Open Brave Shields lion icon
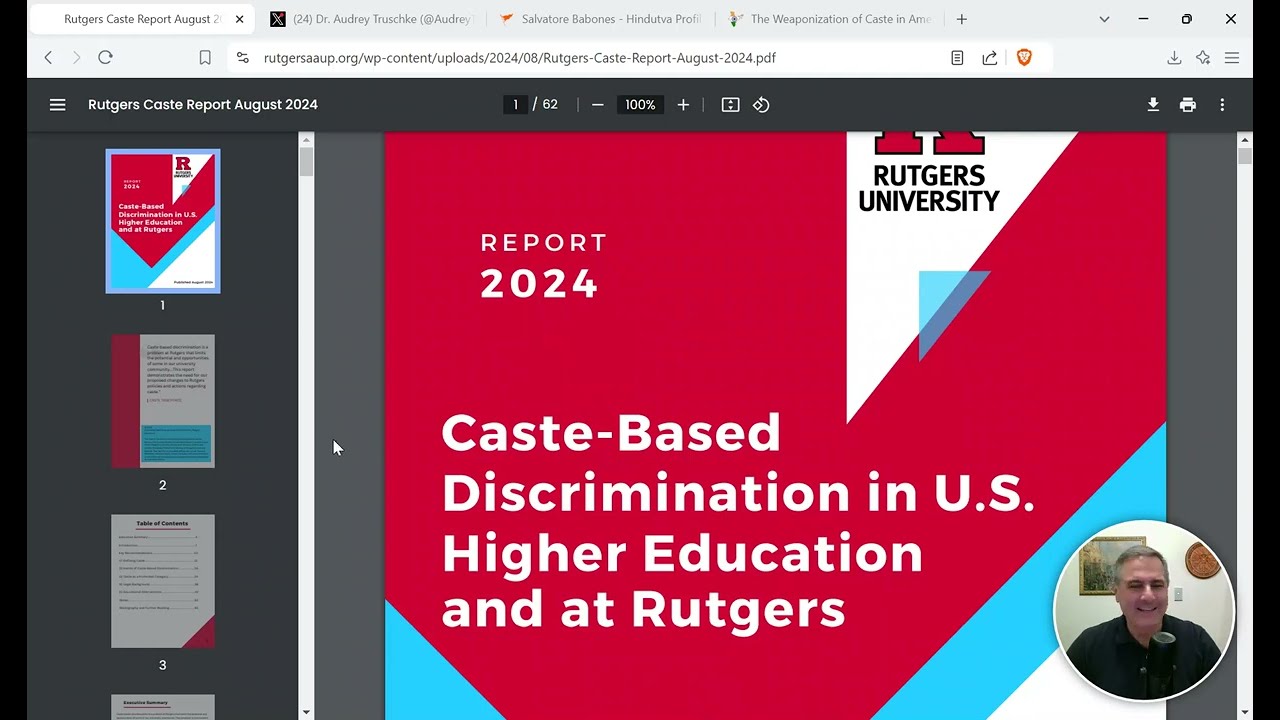The image size is (1280, 720). point(1023,58)
